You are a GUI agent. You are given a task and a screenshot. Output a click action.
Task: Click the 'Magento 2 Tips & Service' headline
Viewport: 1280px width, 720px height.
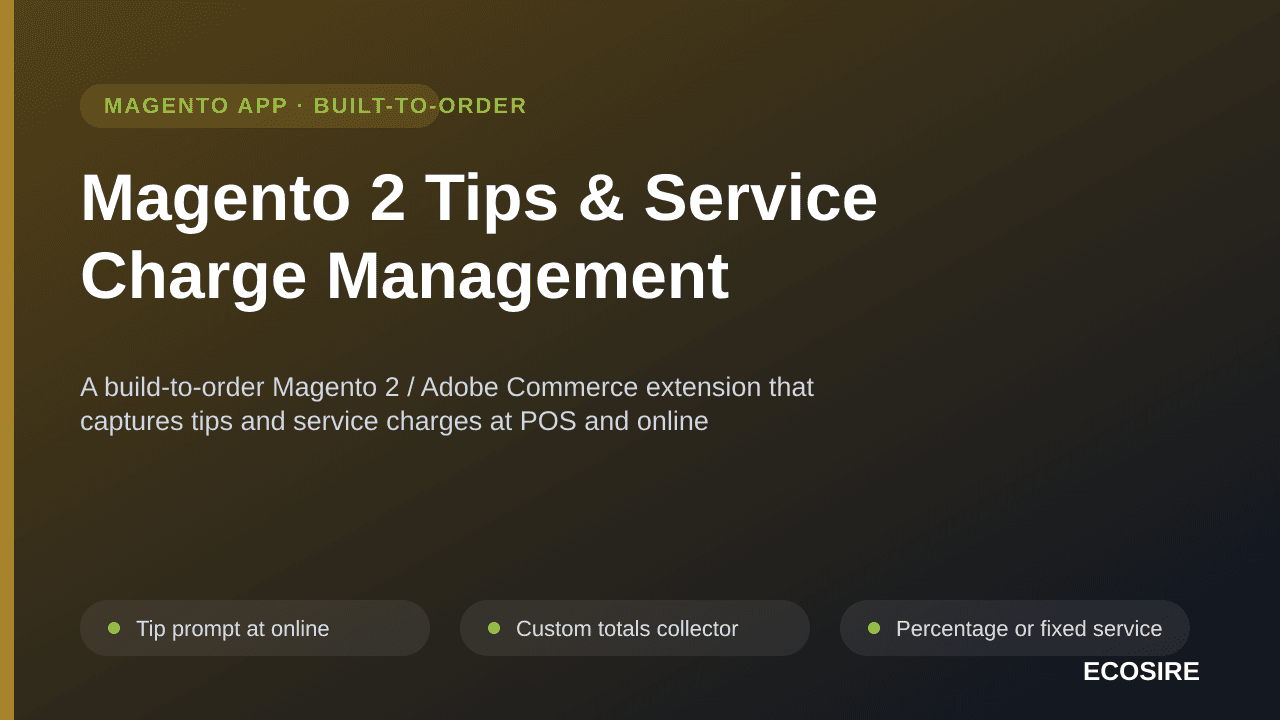479,198
